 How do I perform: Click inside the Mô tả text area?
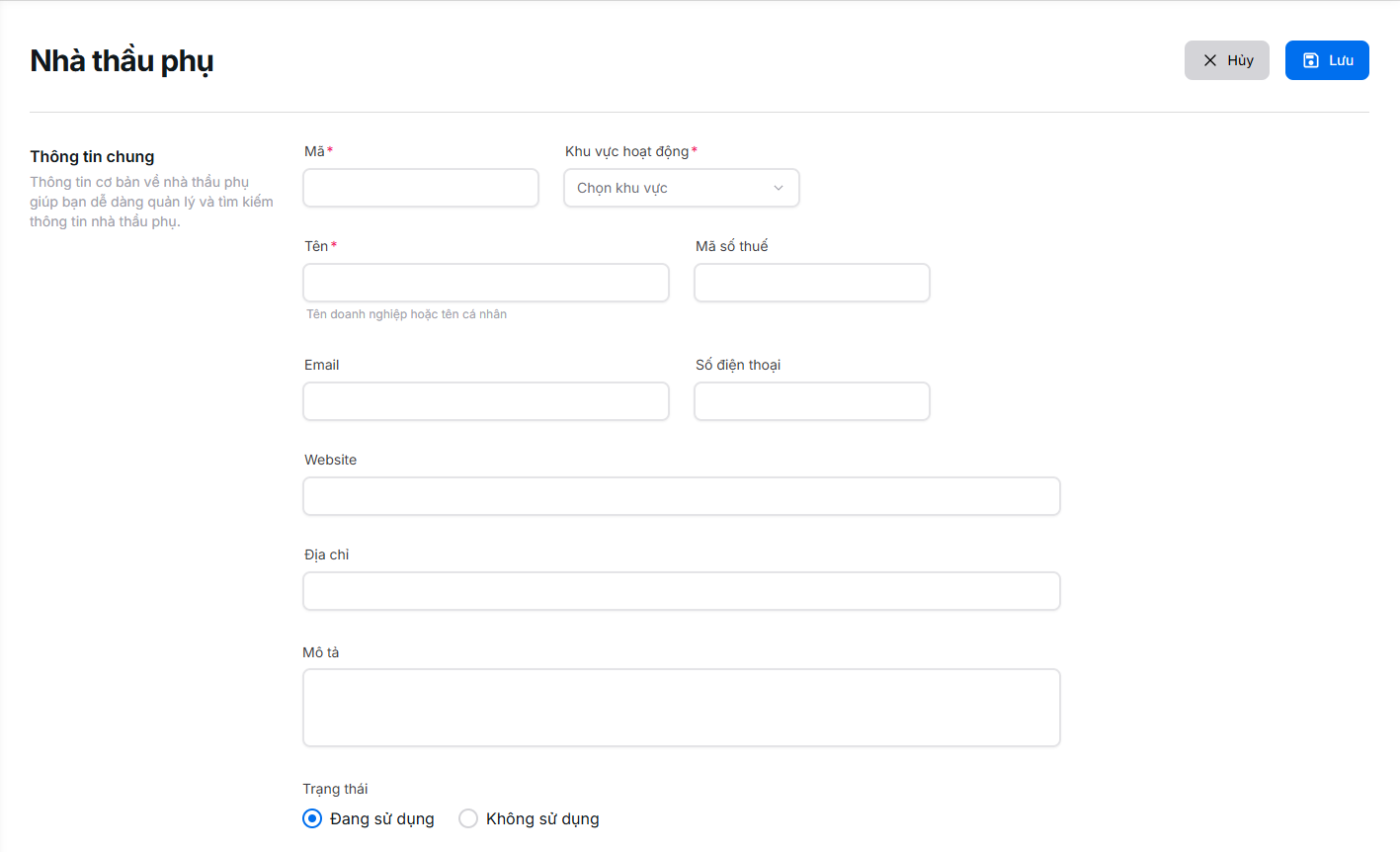coord(682,708)
